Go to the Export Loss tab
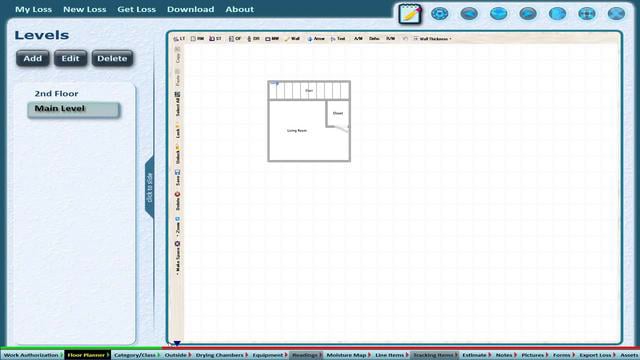640x360 pixels. pos(597,355)
